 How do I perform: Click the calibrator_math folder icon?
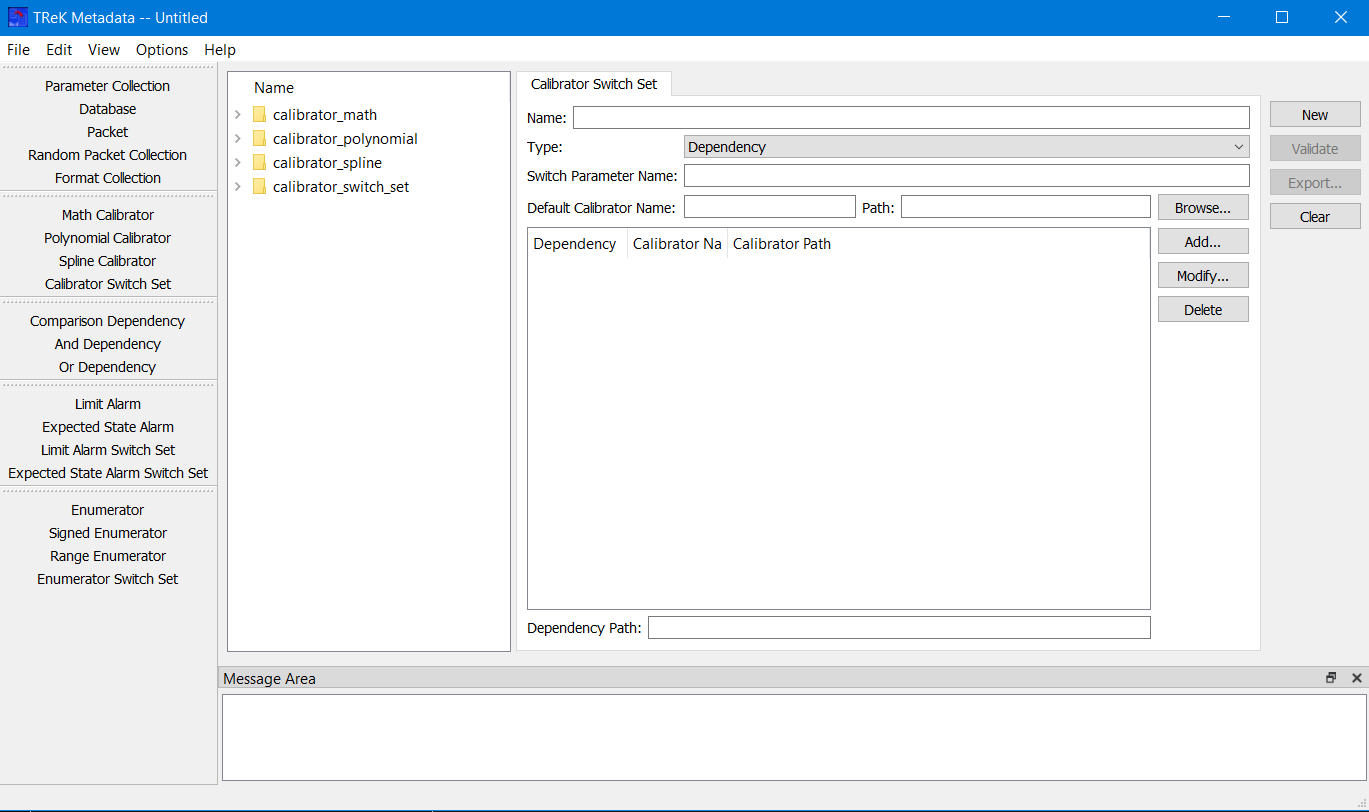point(260,115)
